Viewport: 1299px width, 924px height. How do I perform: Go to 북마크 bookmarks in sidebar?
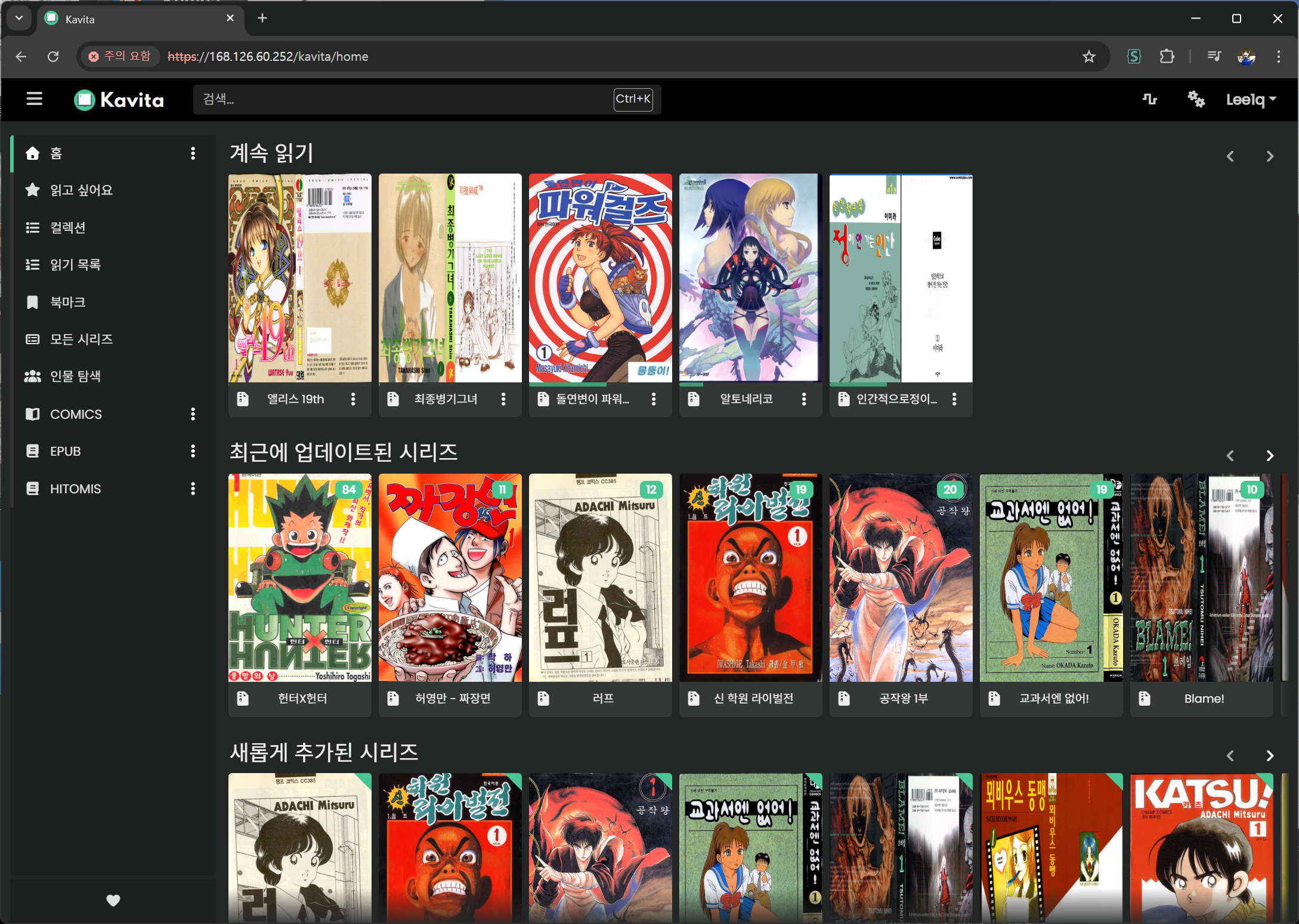67,302
